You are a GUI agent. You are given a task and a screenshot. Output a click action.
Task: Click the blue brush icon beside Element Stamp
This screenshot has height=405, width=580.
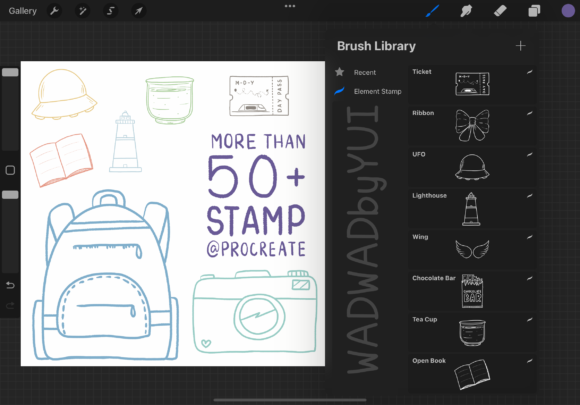click(x=340, y=91)
